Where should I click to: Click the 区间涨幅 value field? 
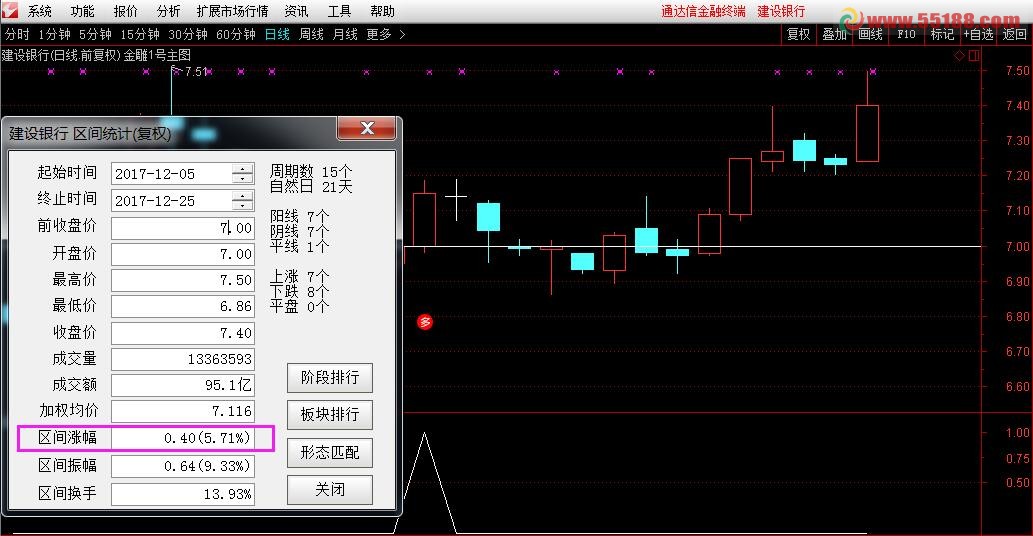click(182, 438)
